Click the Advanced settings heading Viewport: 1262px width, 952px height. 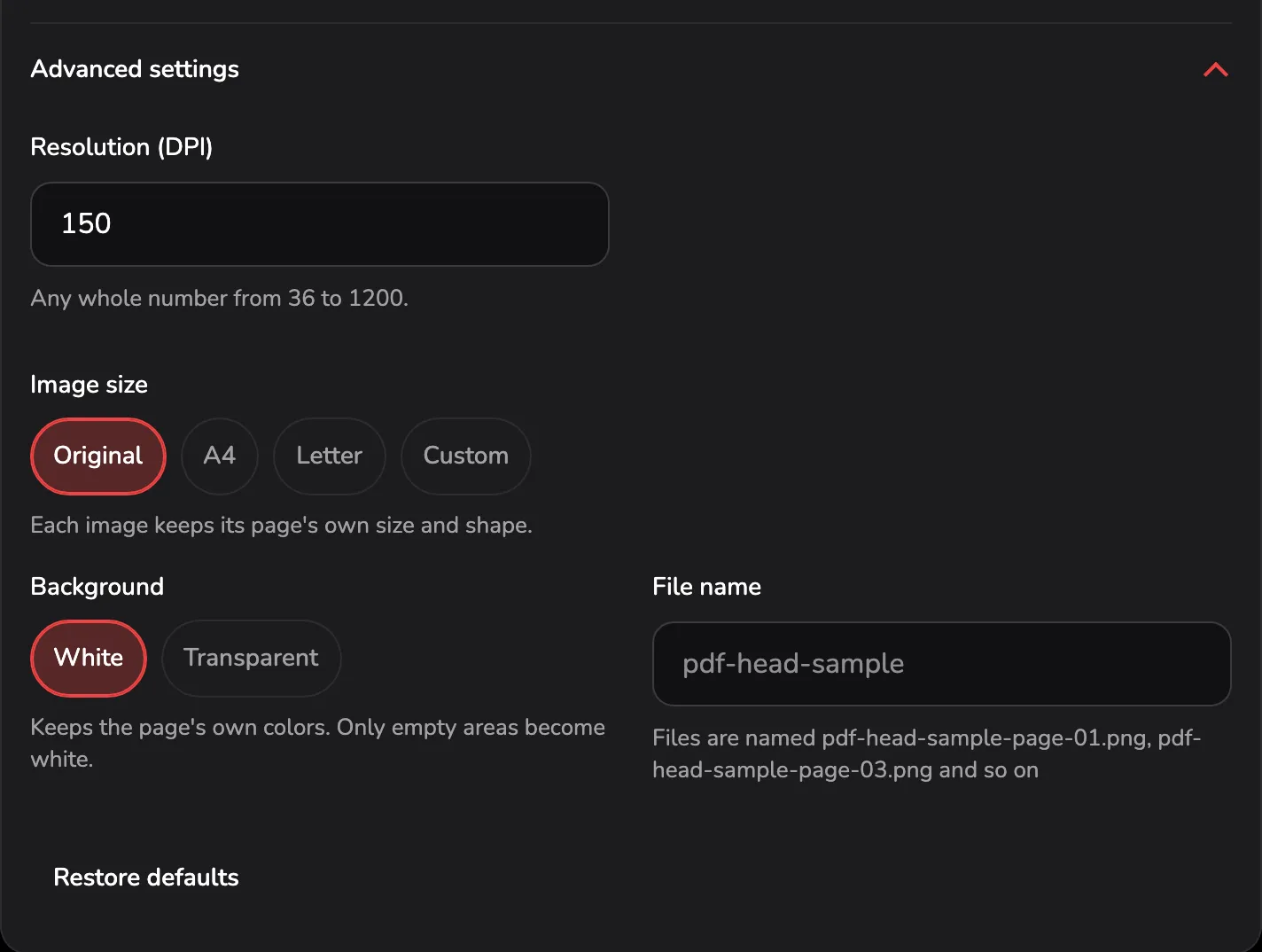pyautogui.click(x=135, y=69)
